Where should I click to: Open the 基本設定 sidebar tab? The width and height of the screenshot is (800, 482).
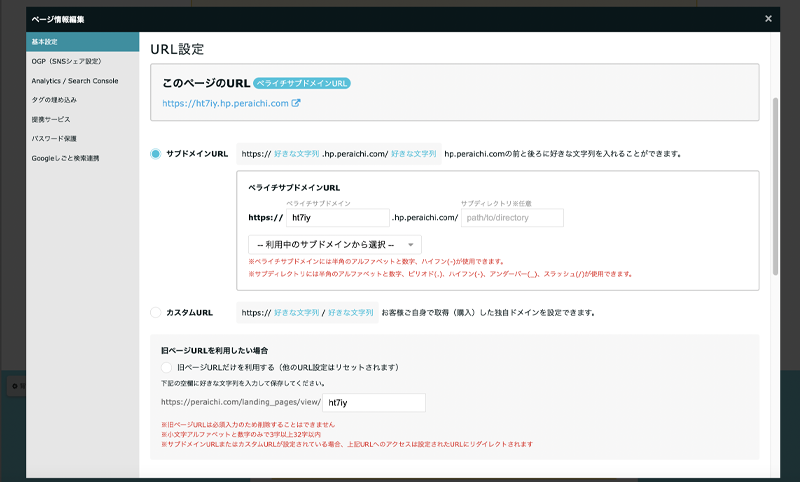point(82,42)
